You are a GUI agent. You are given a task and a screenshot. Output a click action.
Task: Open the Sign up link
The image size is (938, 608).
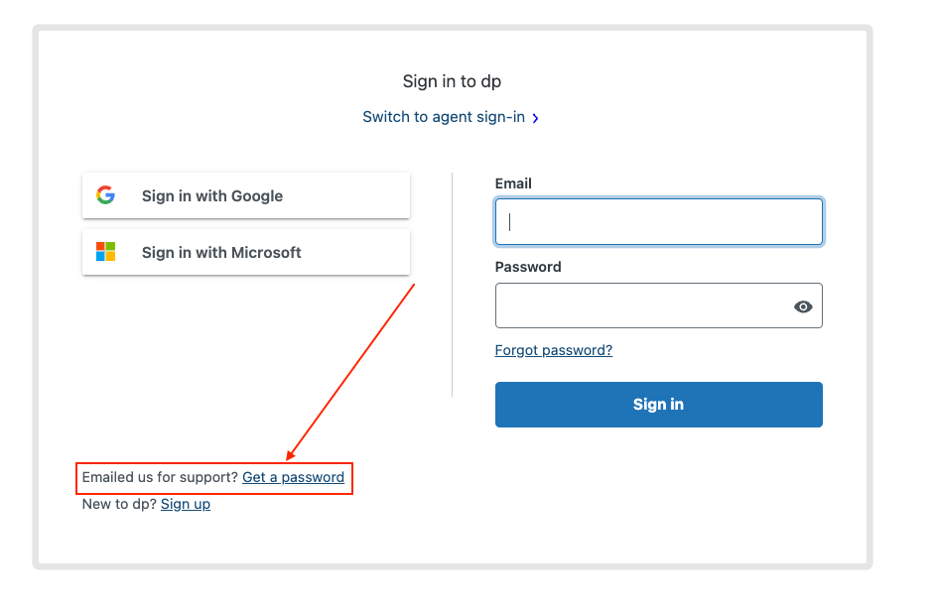click(185, 504)
